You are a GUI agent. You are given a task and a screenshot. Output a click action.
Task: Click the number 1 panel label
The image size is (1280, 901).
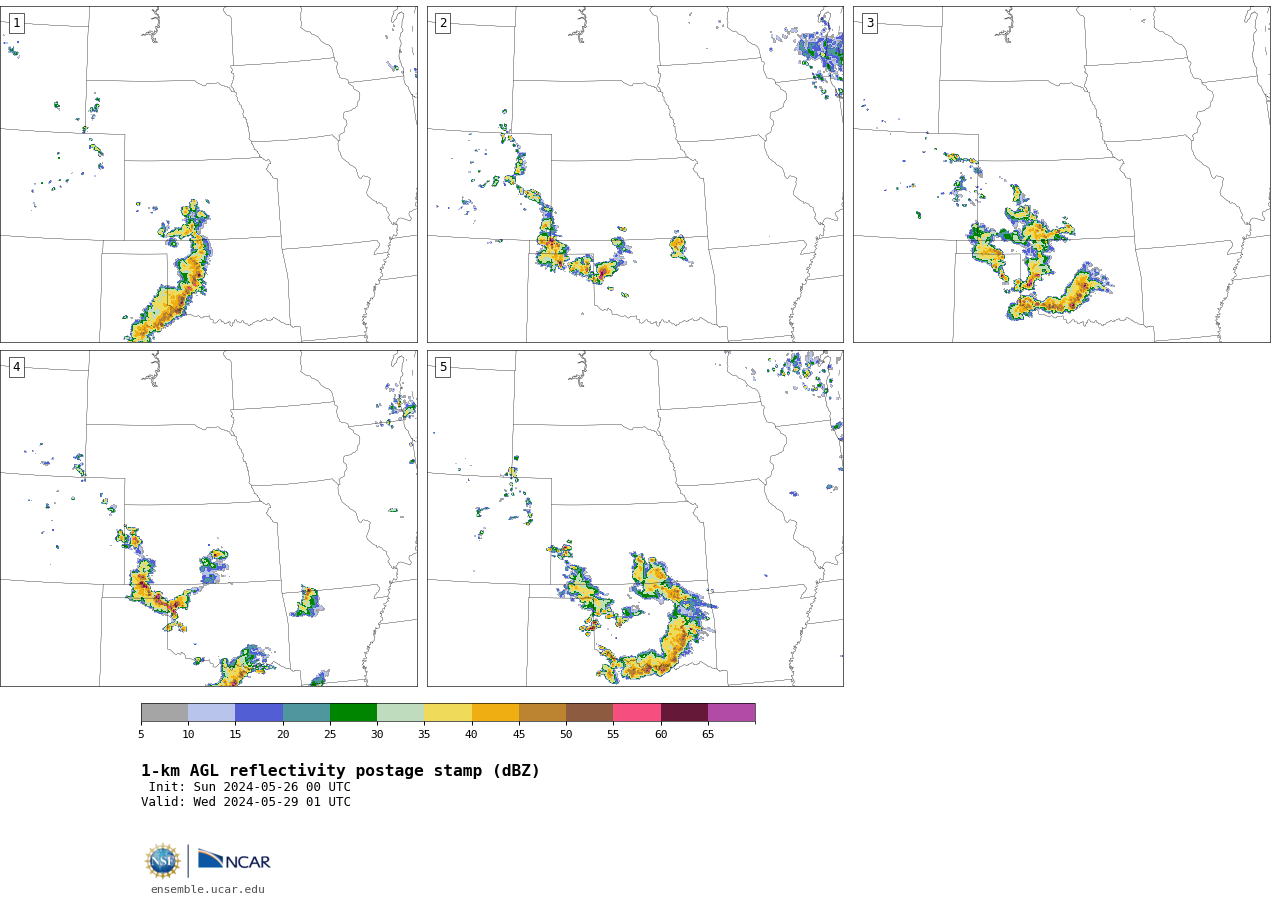[16, 23]
